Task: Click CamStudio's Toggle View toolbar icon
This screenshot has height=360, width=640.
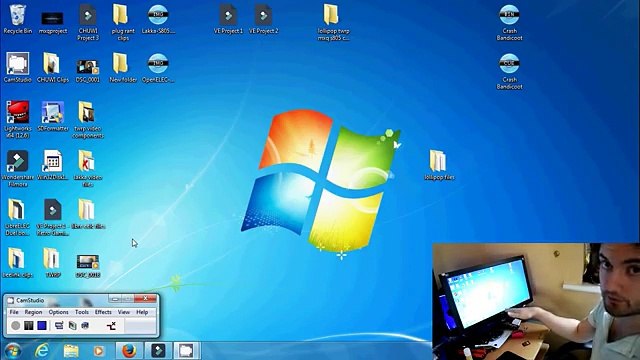Action: [x=59, y=325]
